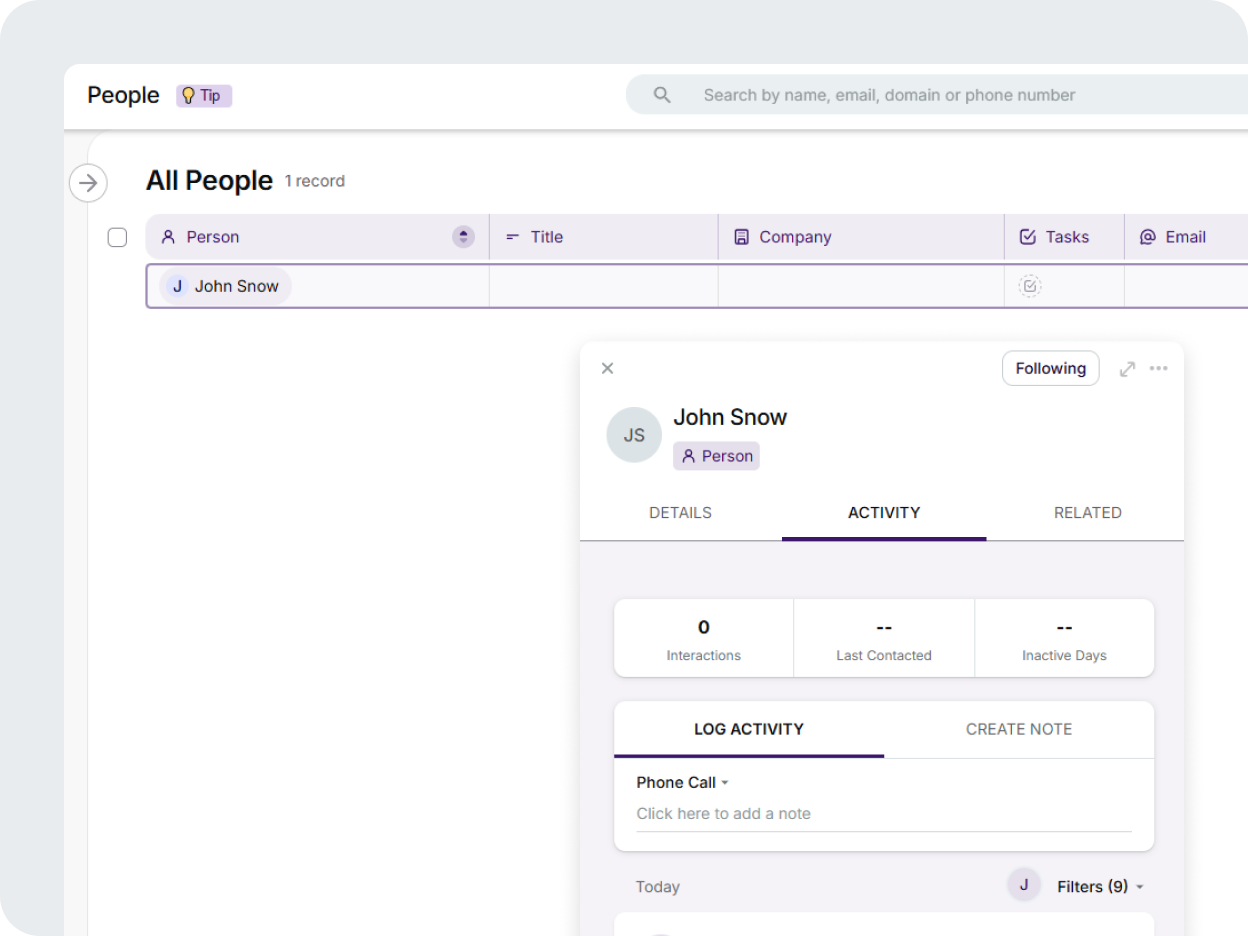The image size is (1248, 936).
Task: Switch to the Related tab
Action: [1087, 513]
